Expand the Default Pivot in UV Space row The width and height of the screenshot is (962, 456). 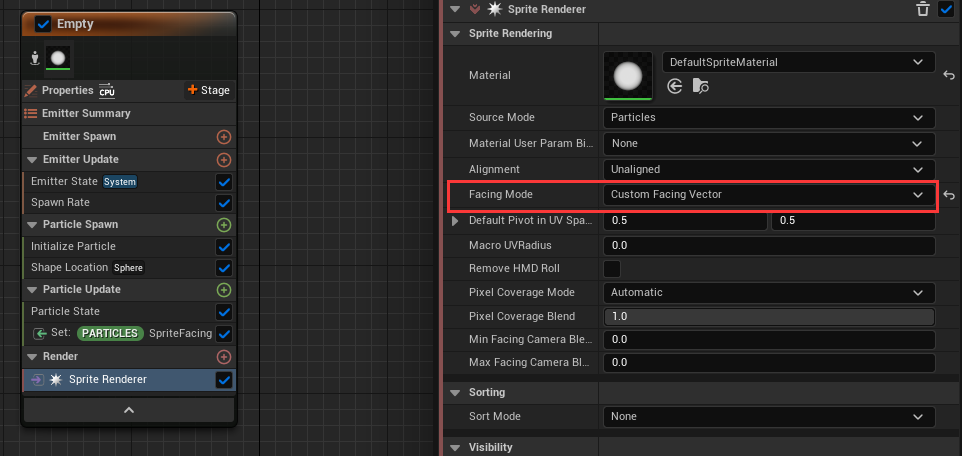pos(456,220)
